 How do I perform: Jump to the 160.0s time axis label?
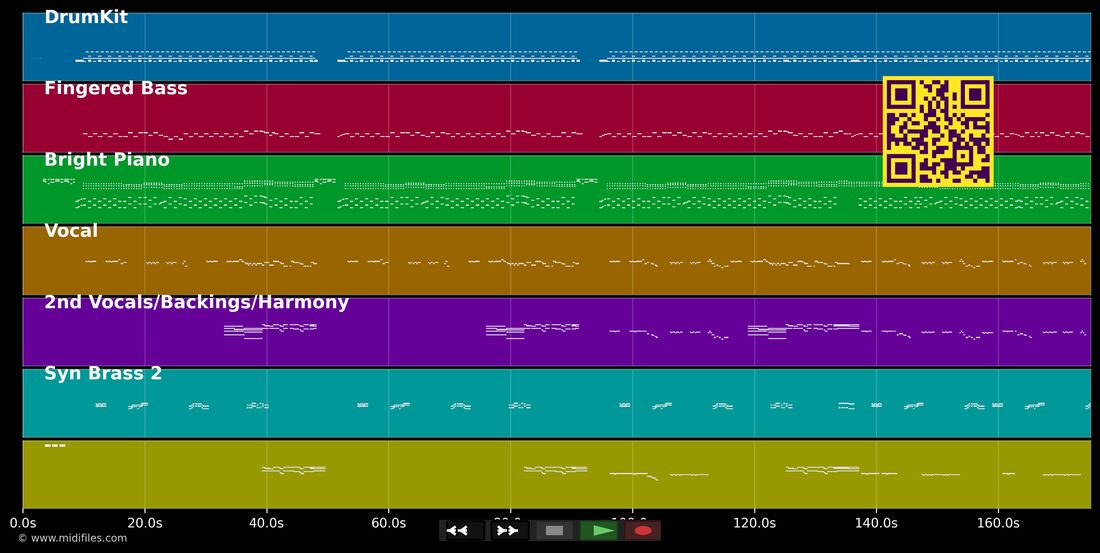pos(998,523)
